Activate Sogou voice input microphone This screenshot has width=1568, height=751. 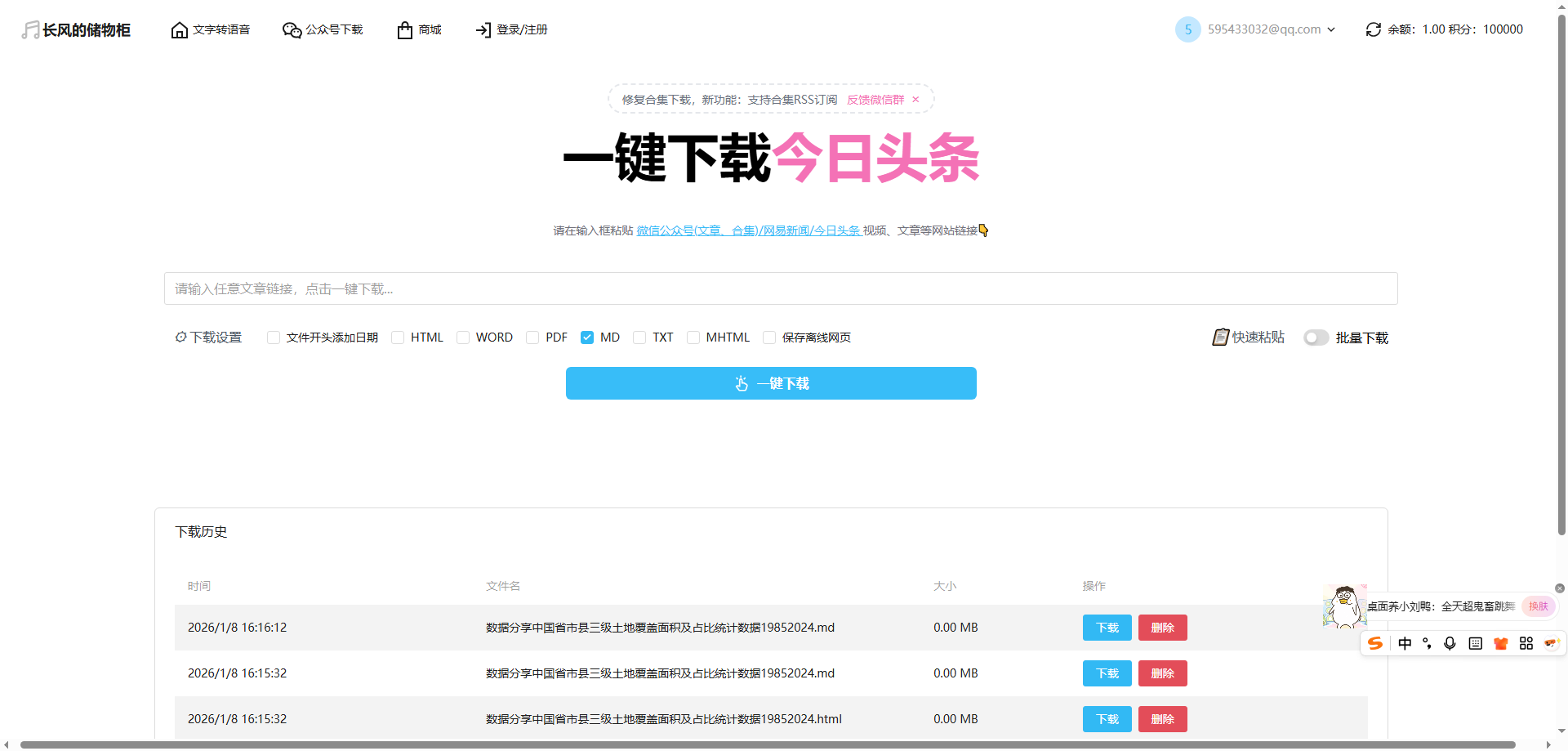(x=1450, y=643)
